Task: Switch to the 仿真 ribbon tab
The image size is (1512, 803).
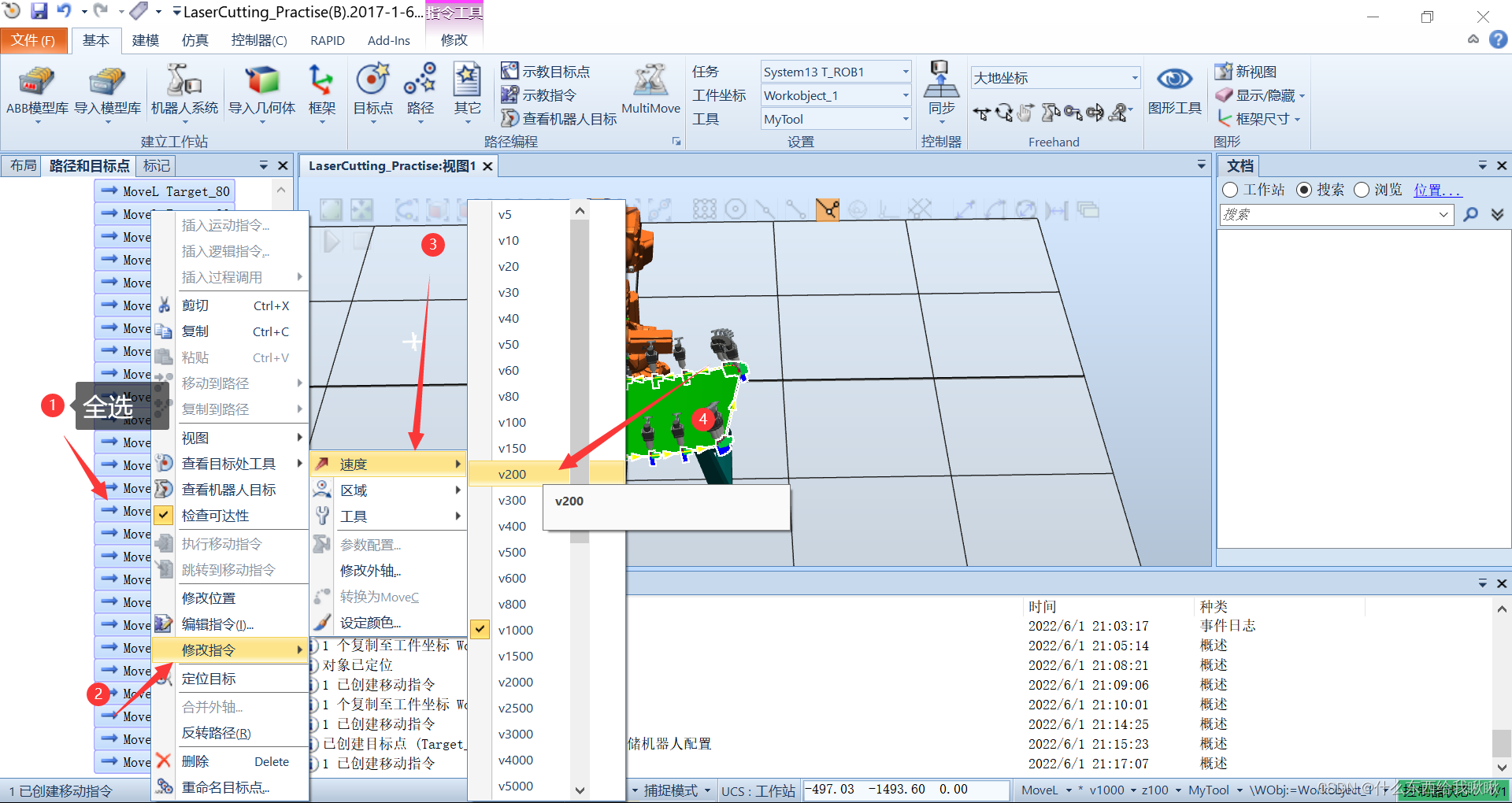Action: pyautogui.click(x=195, y=40)
